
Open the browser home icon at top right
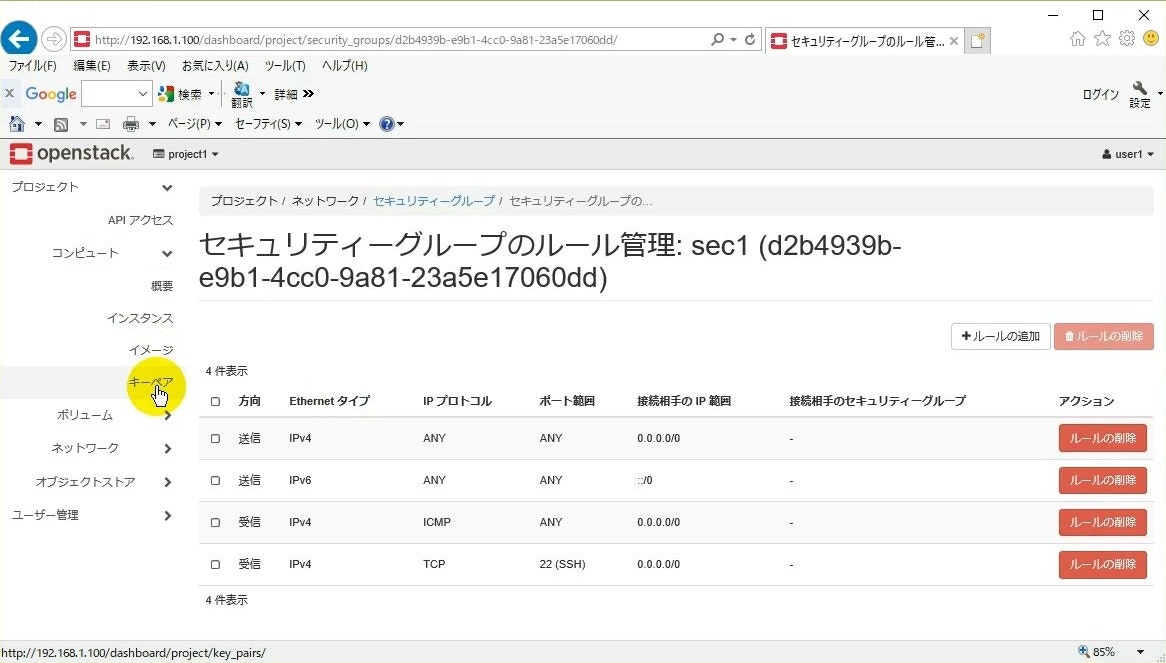point(1078,39)
